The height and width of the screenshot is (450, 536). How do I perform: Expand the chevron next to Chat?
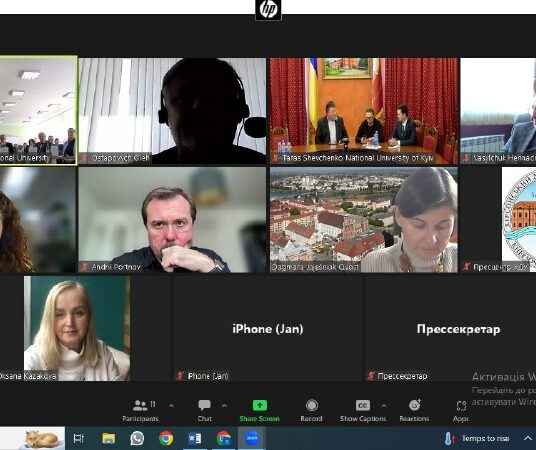(224, 406)
